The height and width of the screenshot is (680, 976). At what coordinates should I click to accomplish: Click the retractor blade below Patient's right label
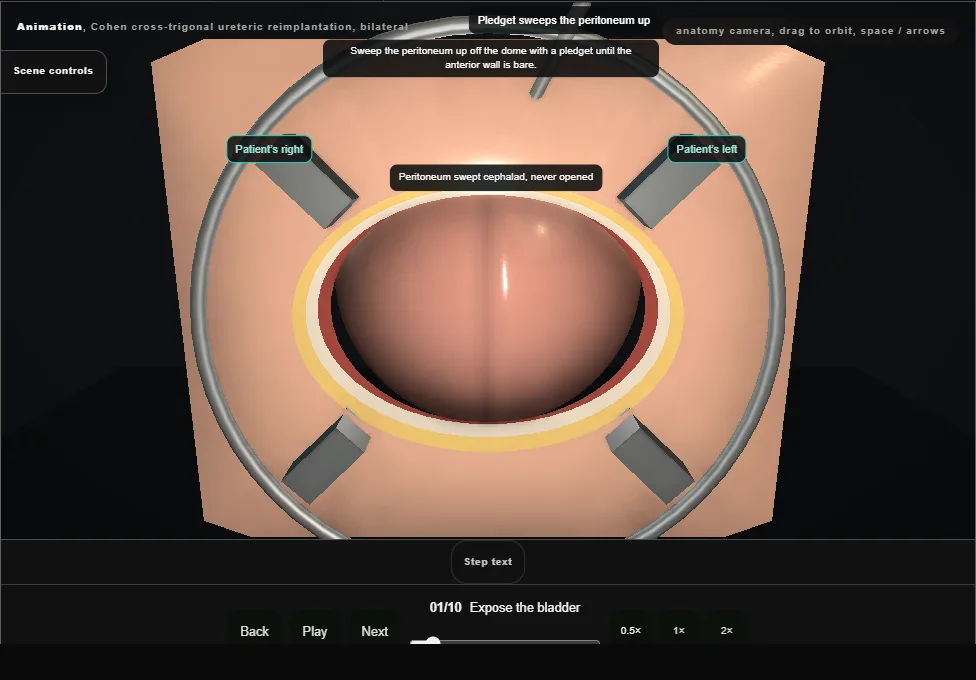311,190
